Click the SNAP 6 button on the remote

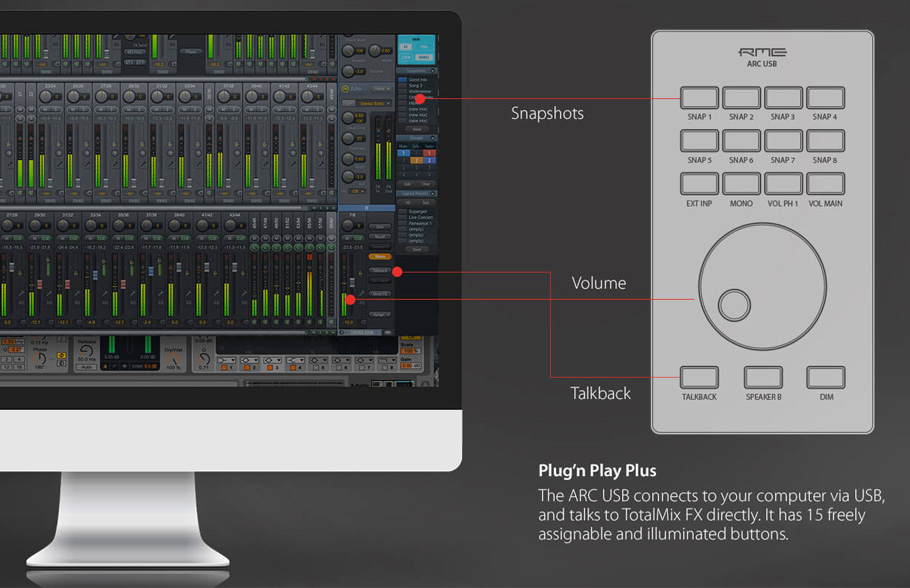pyautogui.click(x=741, y=140)
